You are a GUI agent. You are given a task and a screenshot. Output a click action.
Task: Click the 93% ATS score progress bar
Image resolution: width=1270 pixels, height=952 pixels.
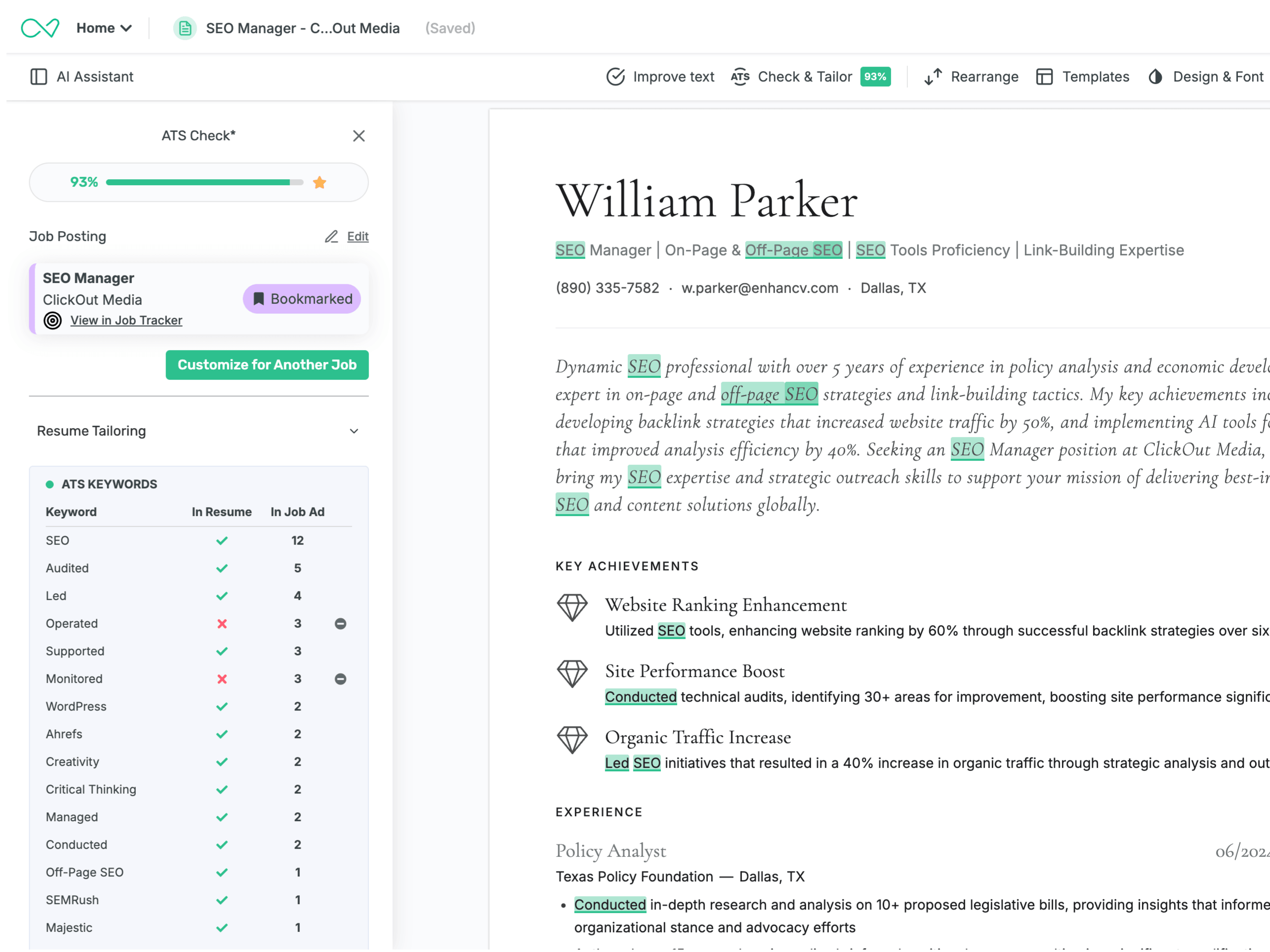coord(205,183)
